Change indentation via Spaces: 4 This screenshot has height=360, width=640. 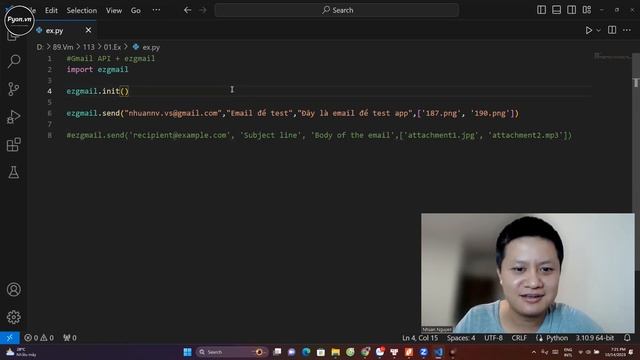click(x=461, y=338)
